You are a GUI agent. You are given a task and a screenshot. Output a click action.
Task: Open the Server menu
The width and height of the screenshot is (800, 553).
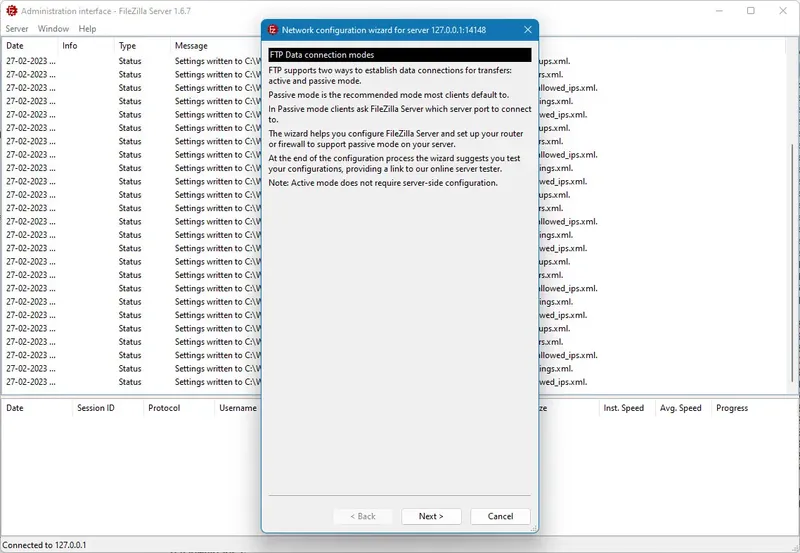tap(17, 29)
